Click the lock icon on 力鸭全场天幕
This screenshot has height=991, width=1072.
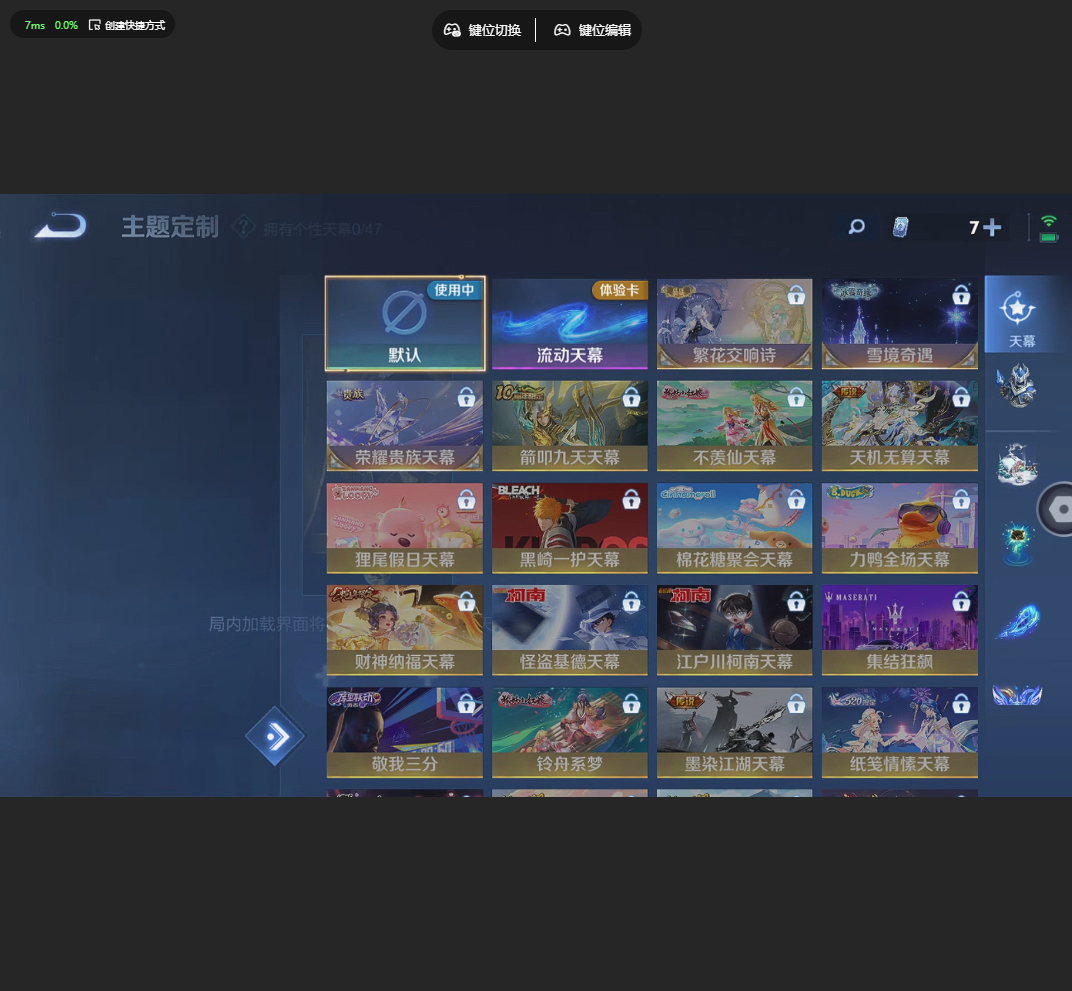tap(961, 500)
